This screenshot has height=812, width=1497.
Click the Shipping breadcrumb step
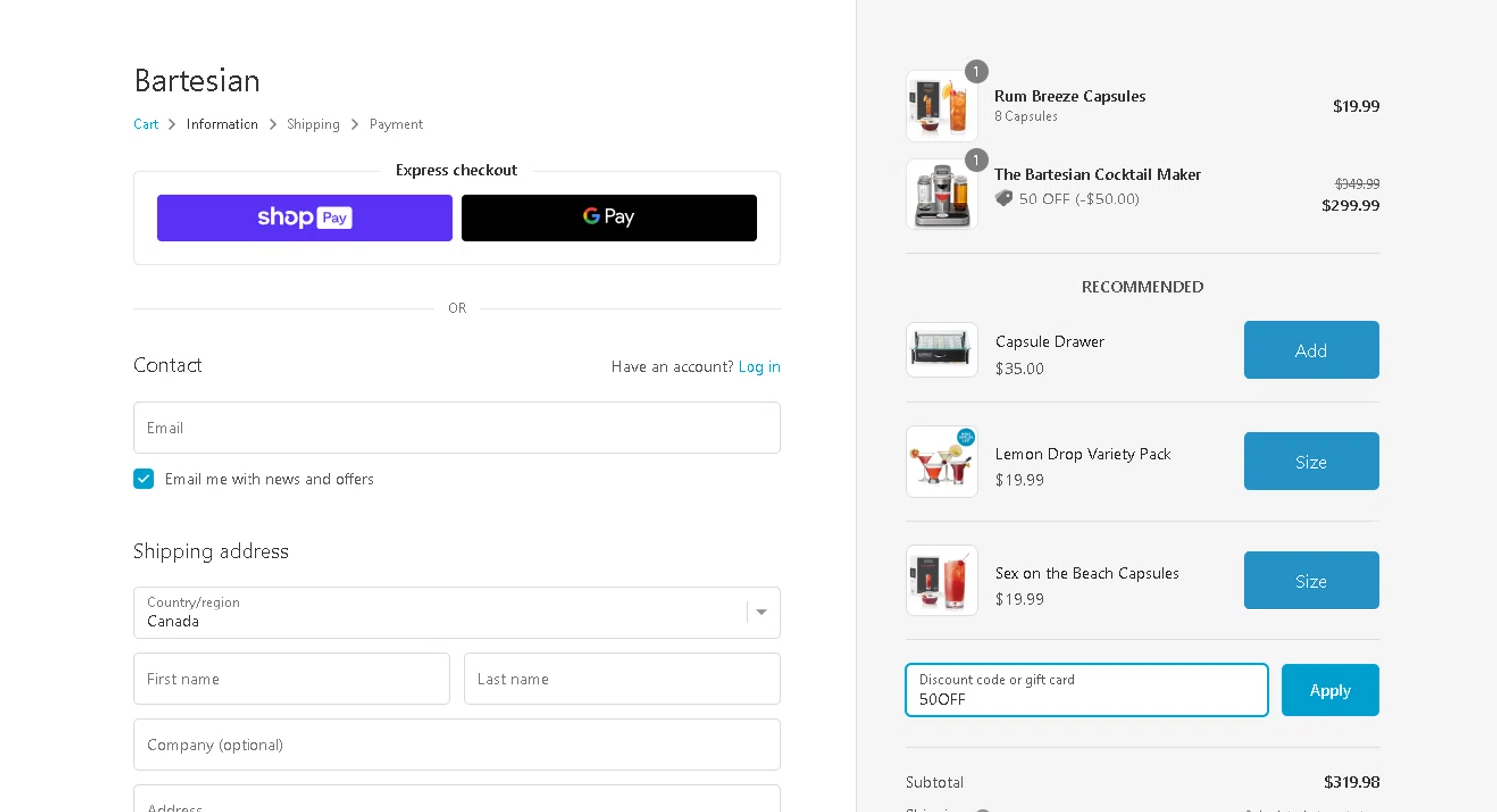coord(313,124)
